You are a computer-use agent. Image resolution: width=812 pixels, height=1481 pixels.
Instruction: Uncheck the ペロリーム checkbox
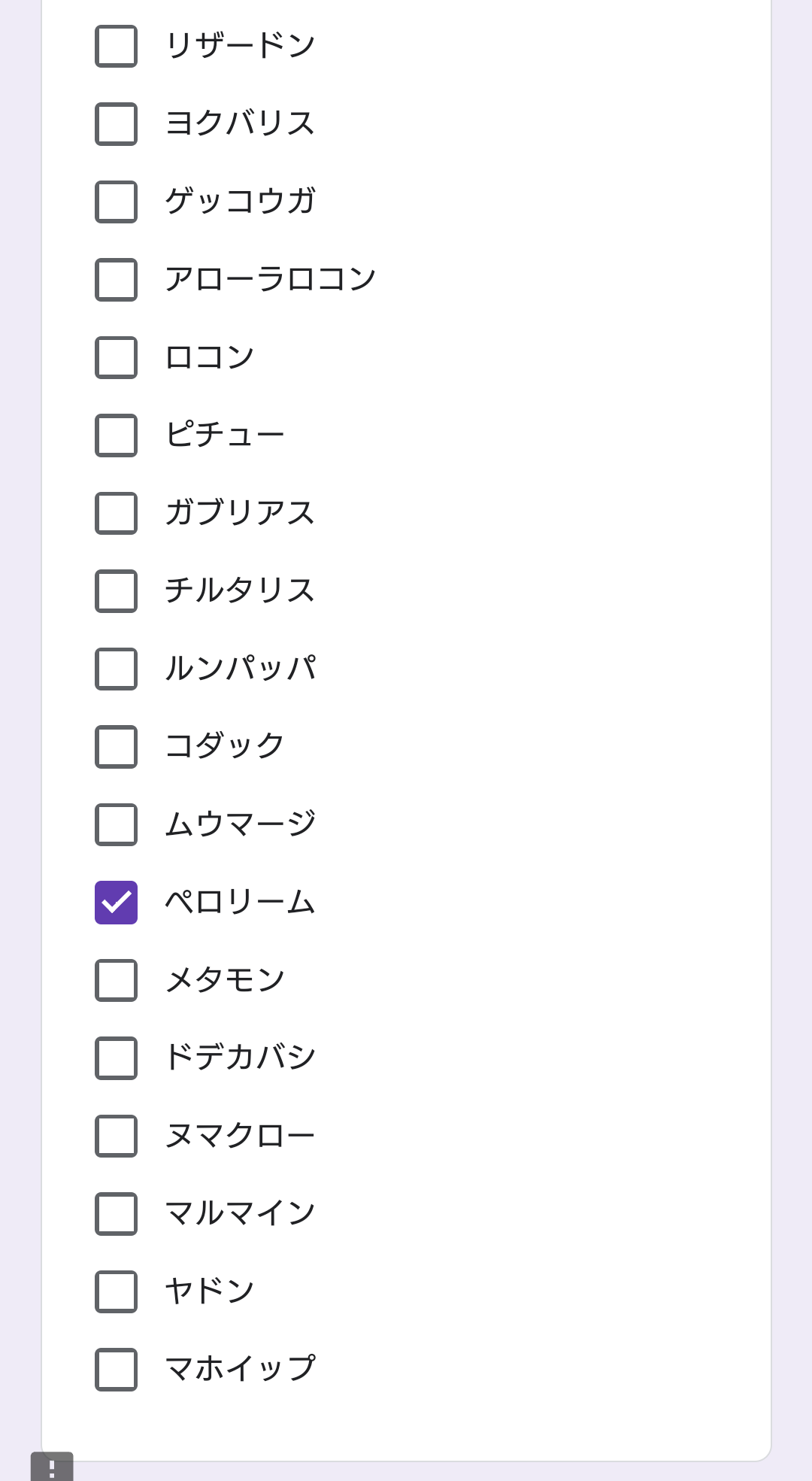tap(116, 903)
